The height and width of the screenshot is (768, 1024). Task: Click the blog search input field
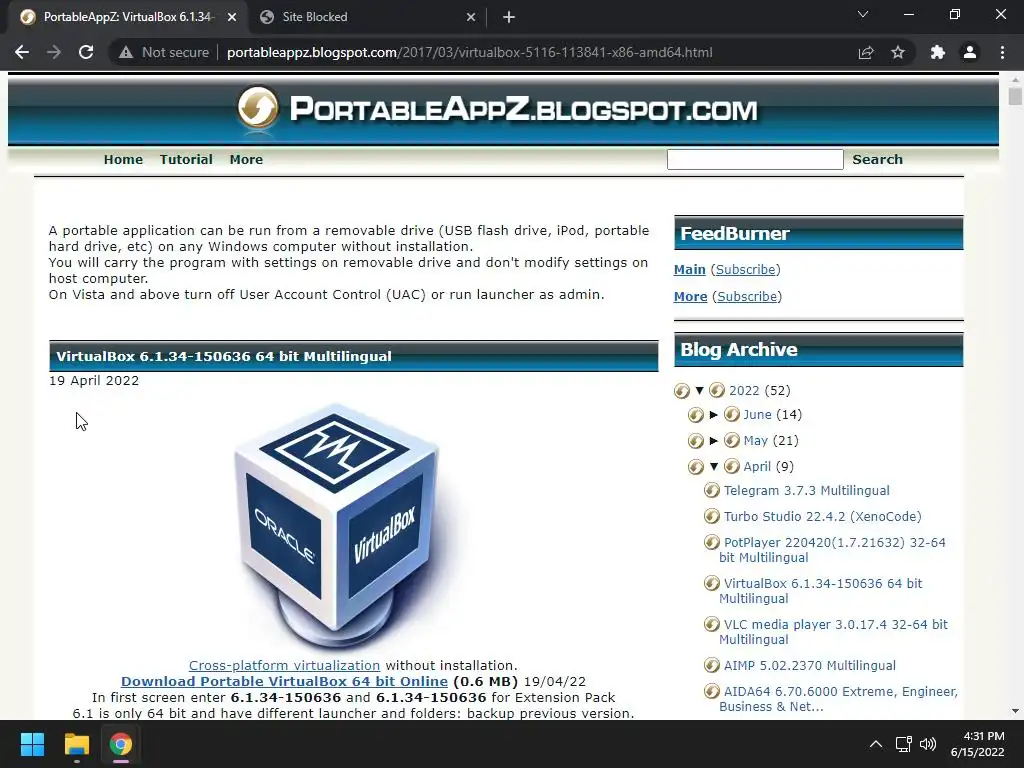click(x=755, y=159)
